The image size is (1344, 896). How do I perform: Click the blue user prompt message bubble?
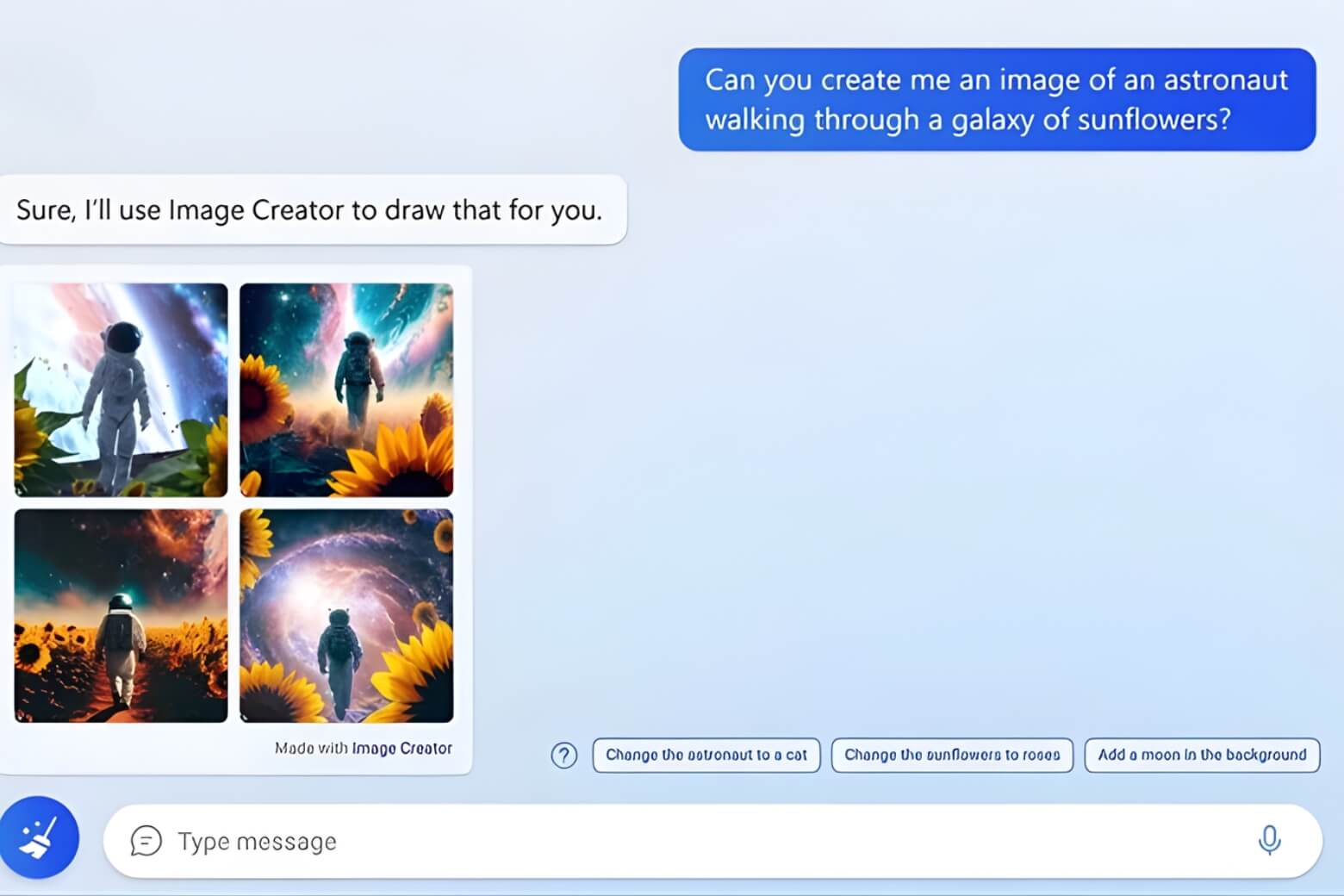pos(996,99)
